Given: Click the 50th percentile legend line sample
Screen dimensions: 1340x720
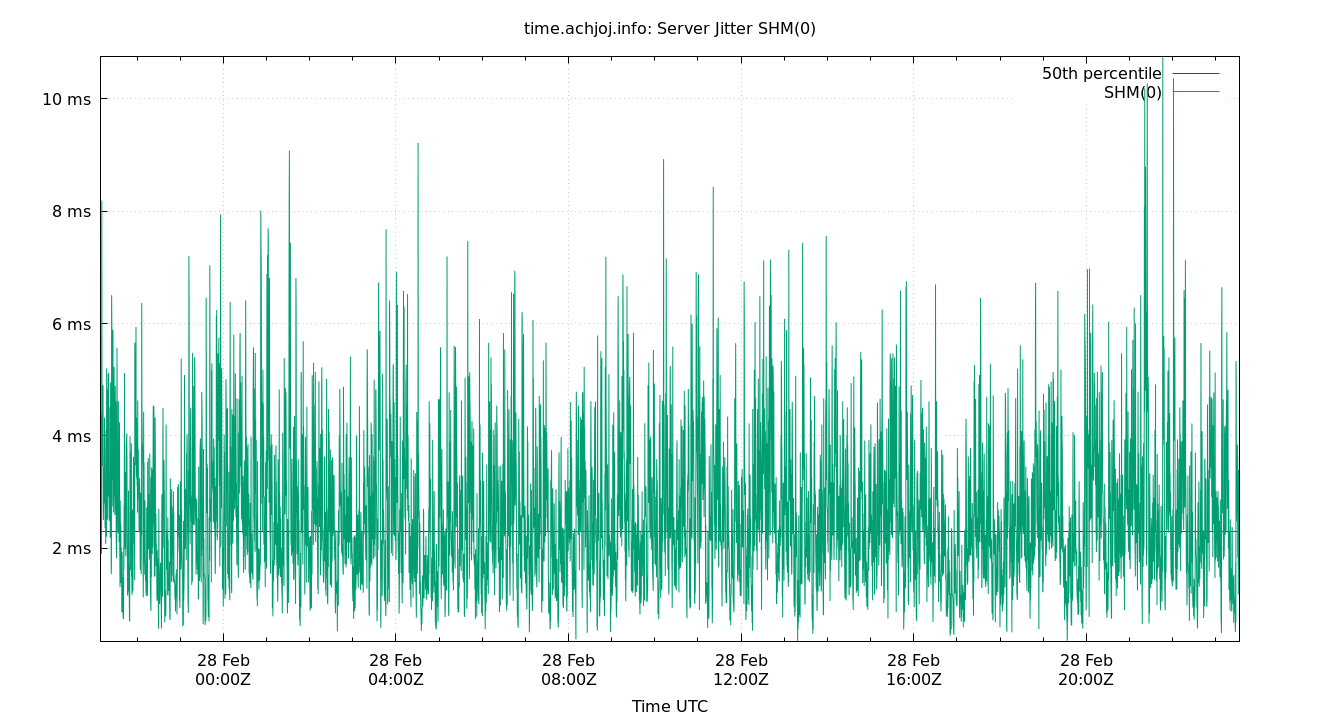Looking at the screenshot, I should coord(1197,73).
